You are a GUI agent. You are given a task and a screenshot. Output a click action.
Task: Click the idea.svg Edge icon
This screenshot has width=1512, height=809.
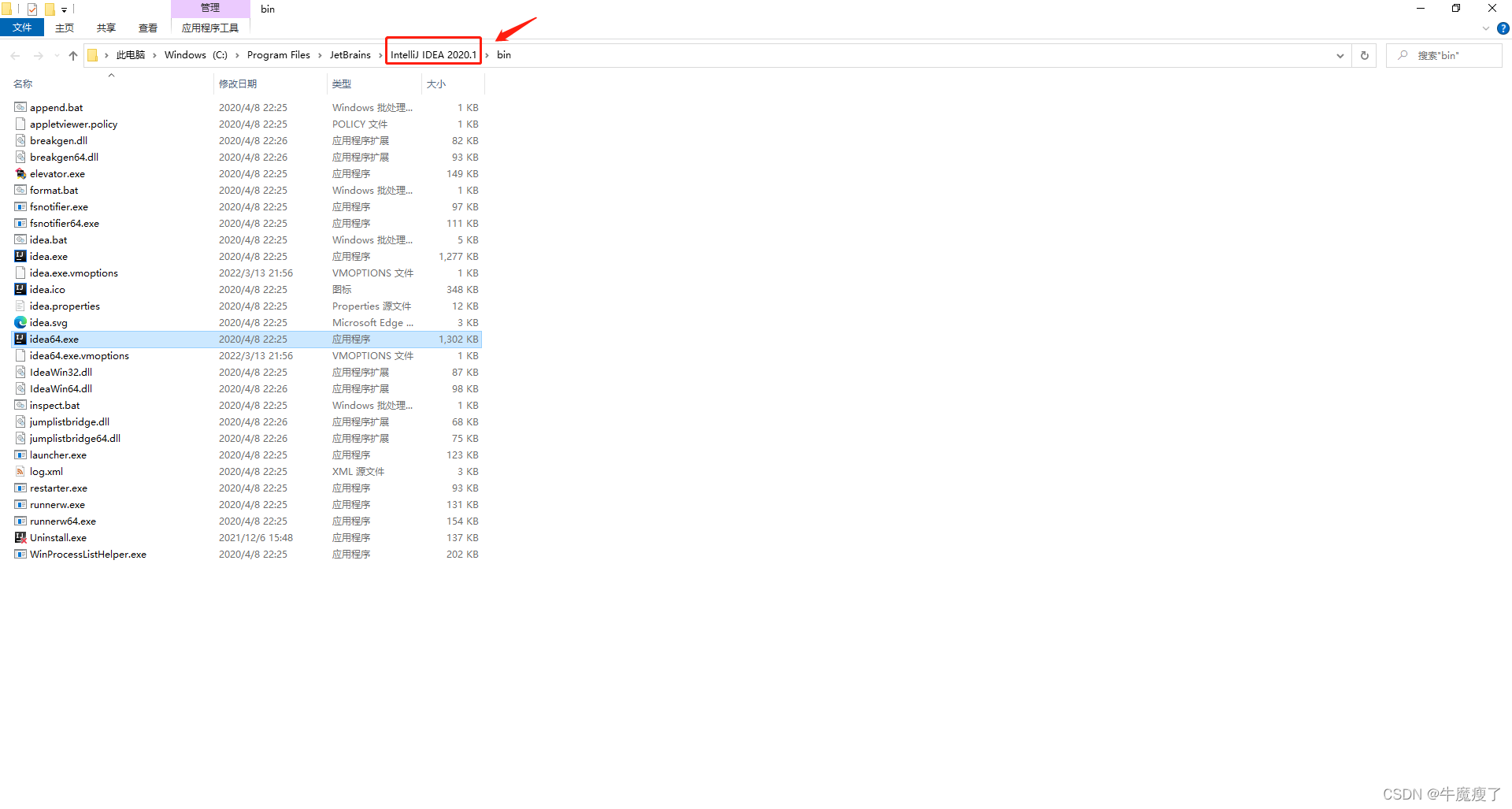pos(20,322)
